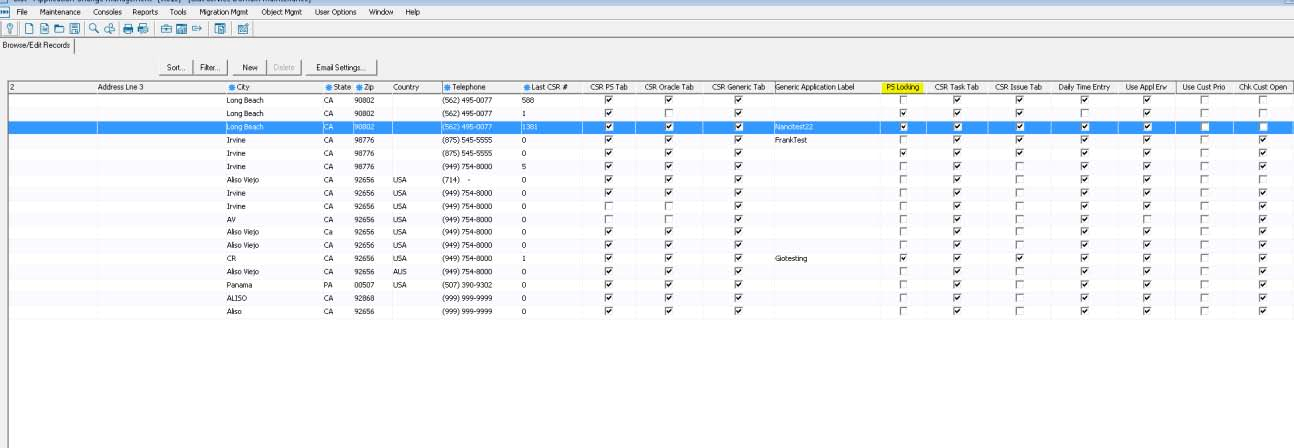The height and width of the screenshot is (448, 1294).
Task: Click the key icon in the toolbar
Action: 10,29
